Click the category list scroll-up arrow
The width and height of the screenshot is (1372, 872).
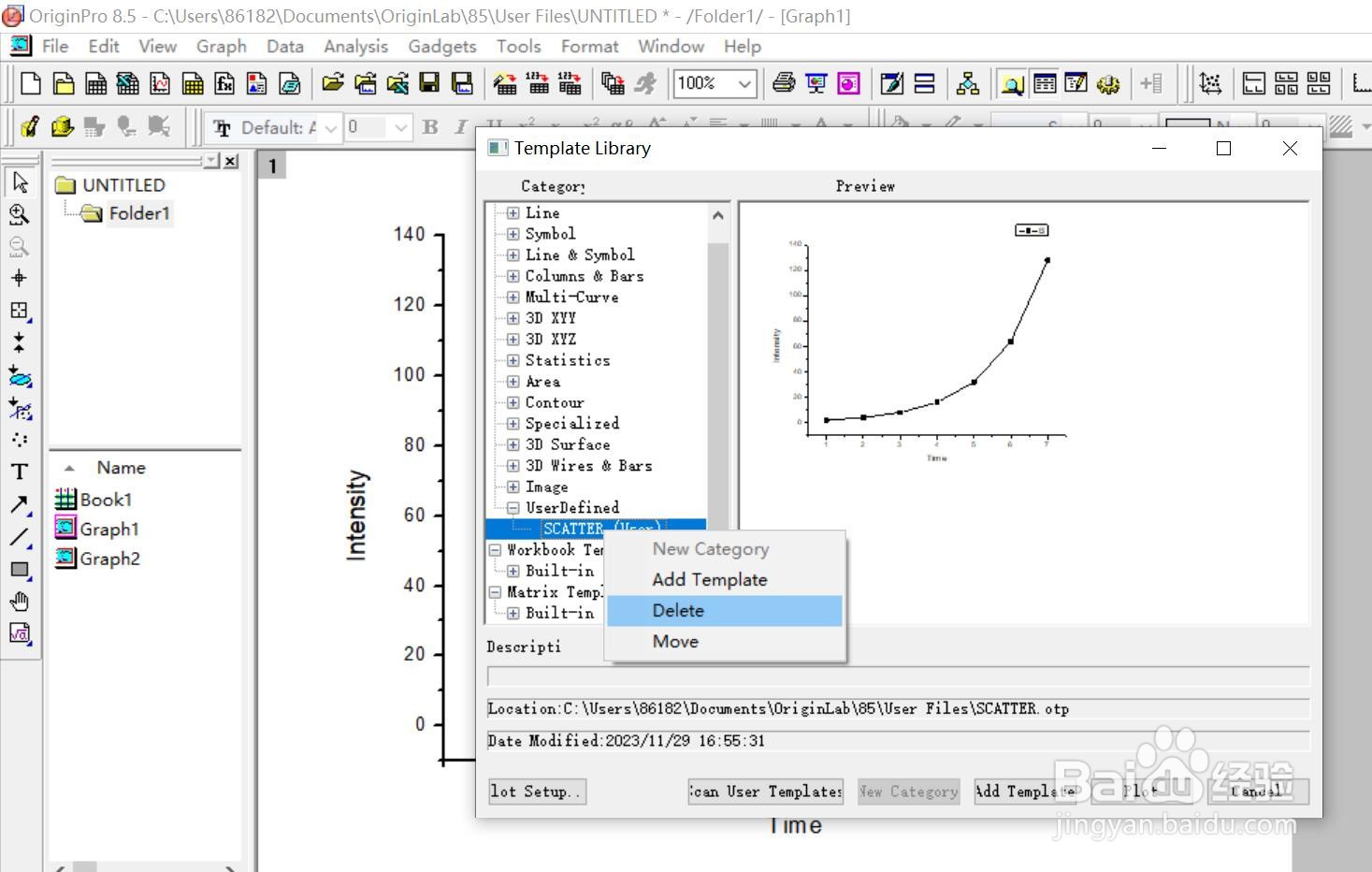tap(717, 215)
